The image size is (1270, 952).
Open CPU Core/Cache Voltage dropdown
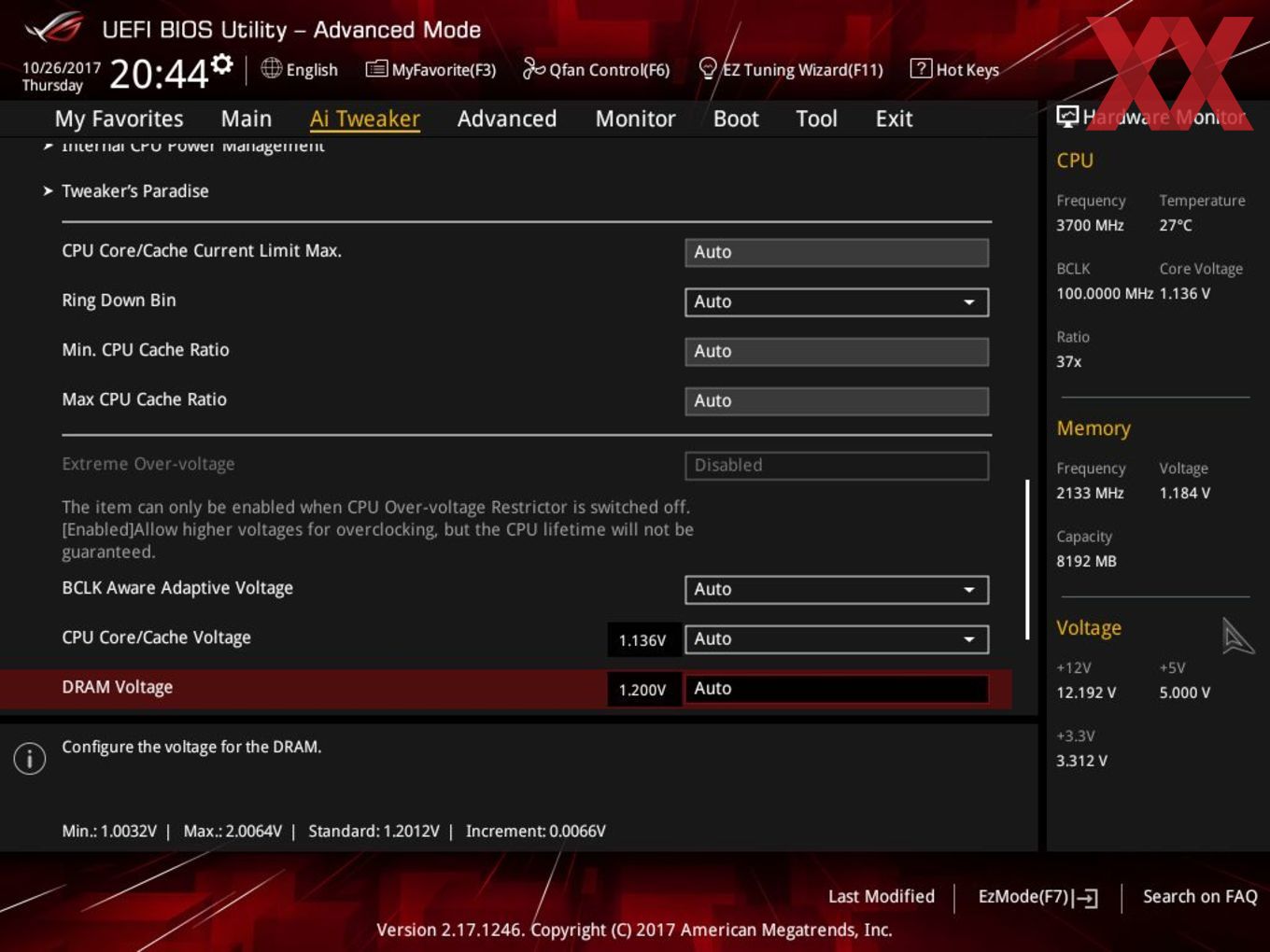837,638
